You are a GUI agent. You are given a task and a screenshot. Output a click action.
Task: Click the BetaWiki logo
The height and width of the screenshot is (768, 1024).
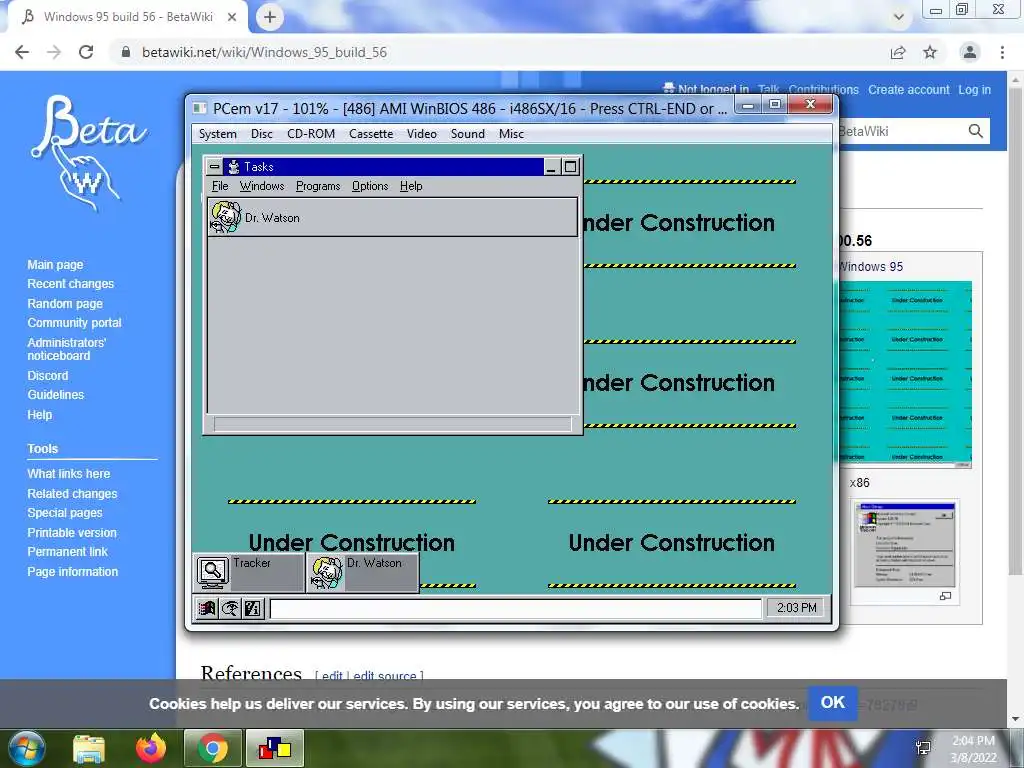click(88, 153)
